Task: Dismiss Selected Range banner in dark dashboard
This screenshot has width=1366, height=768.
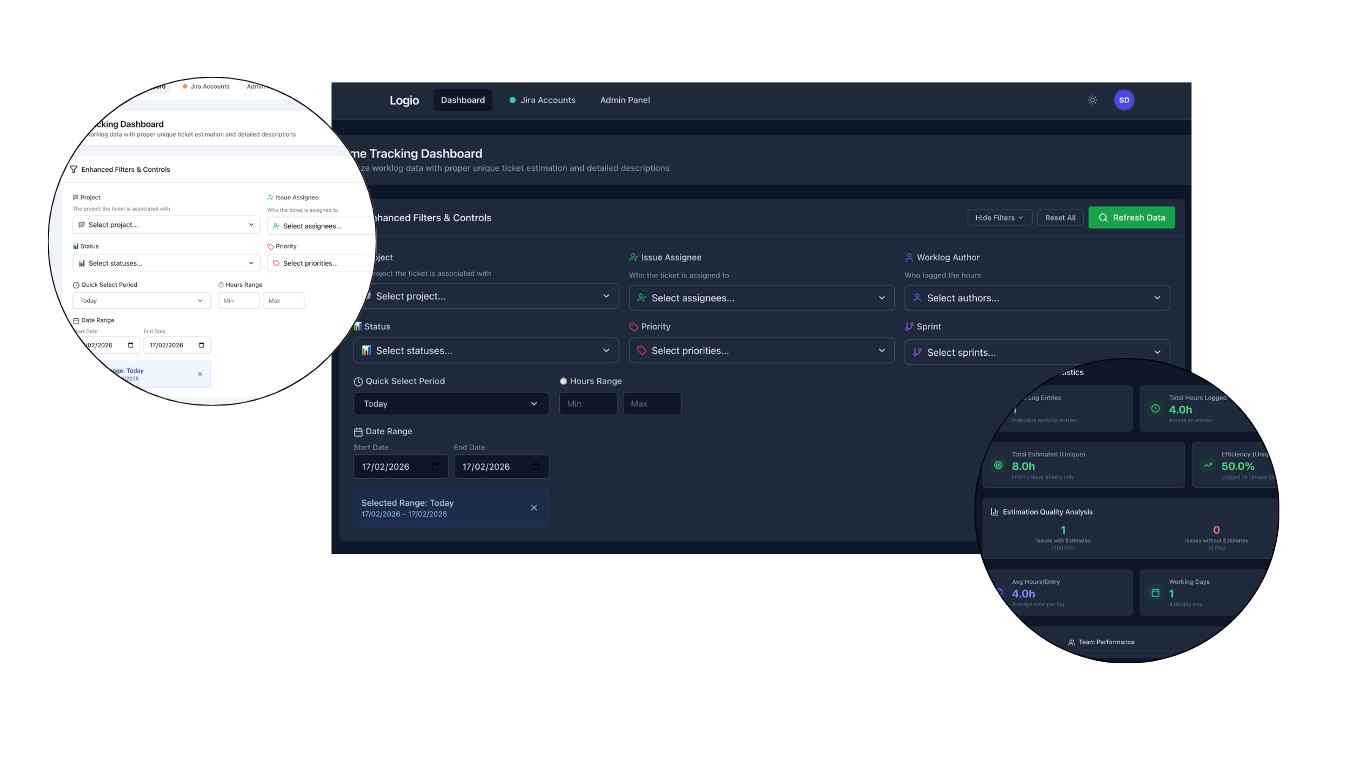Action: pos(534,508)
